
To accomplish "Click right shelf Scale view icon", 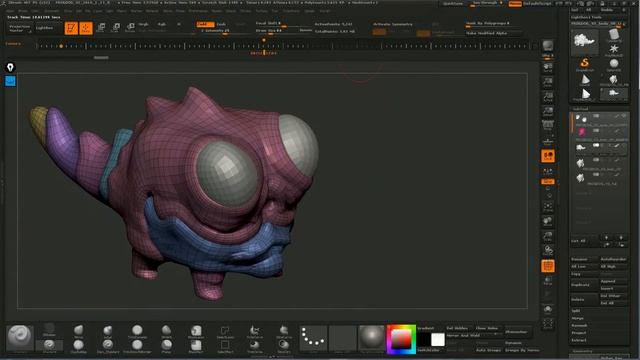I will 548,236.
